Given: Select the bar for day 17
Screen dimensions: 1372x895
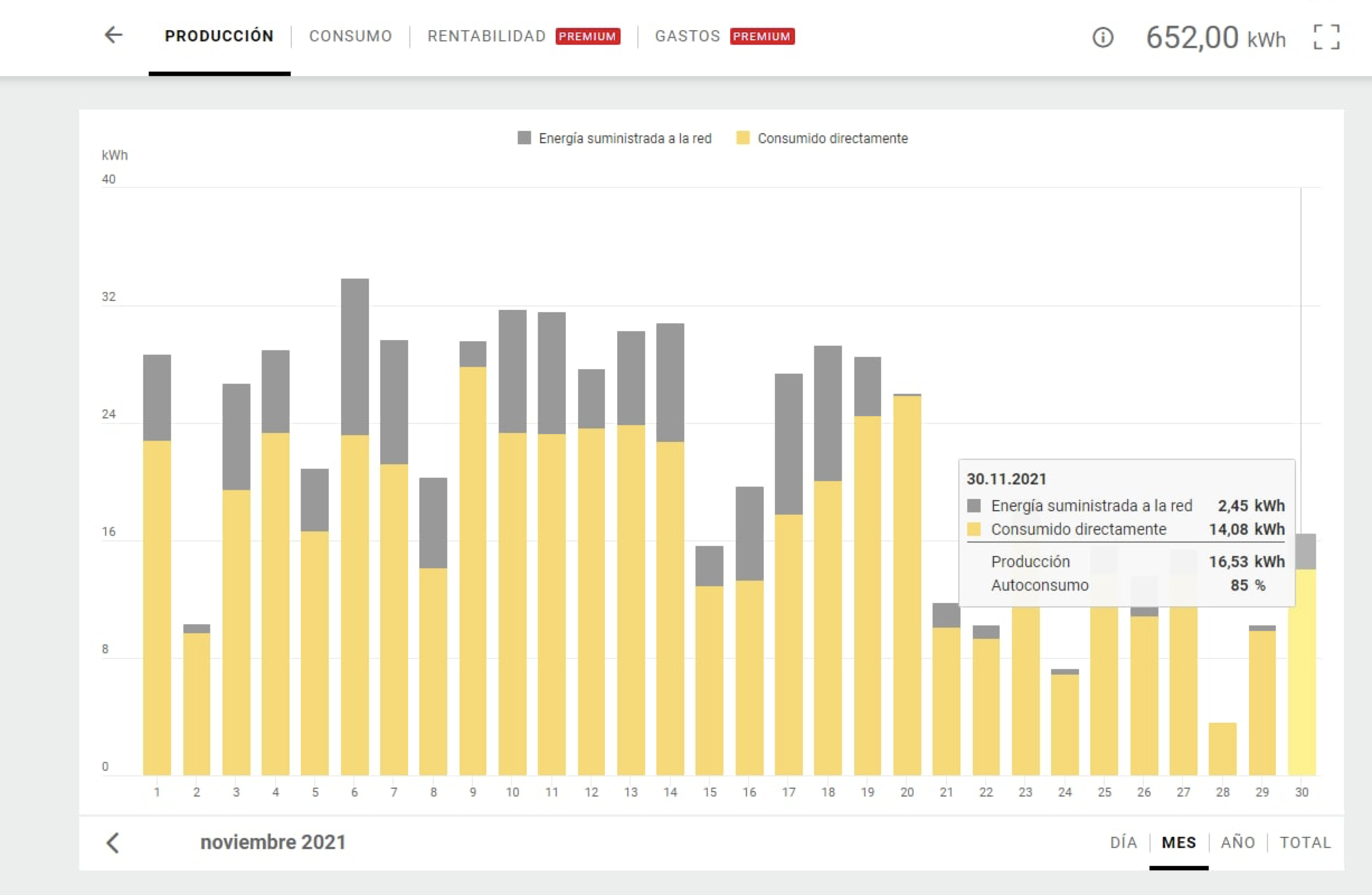Looking at the screenshot, I should [x=789, y=574].
